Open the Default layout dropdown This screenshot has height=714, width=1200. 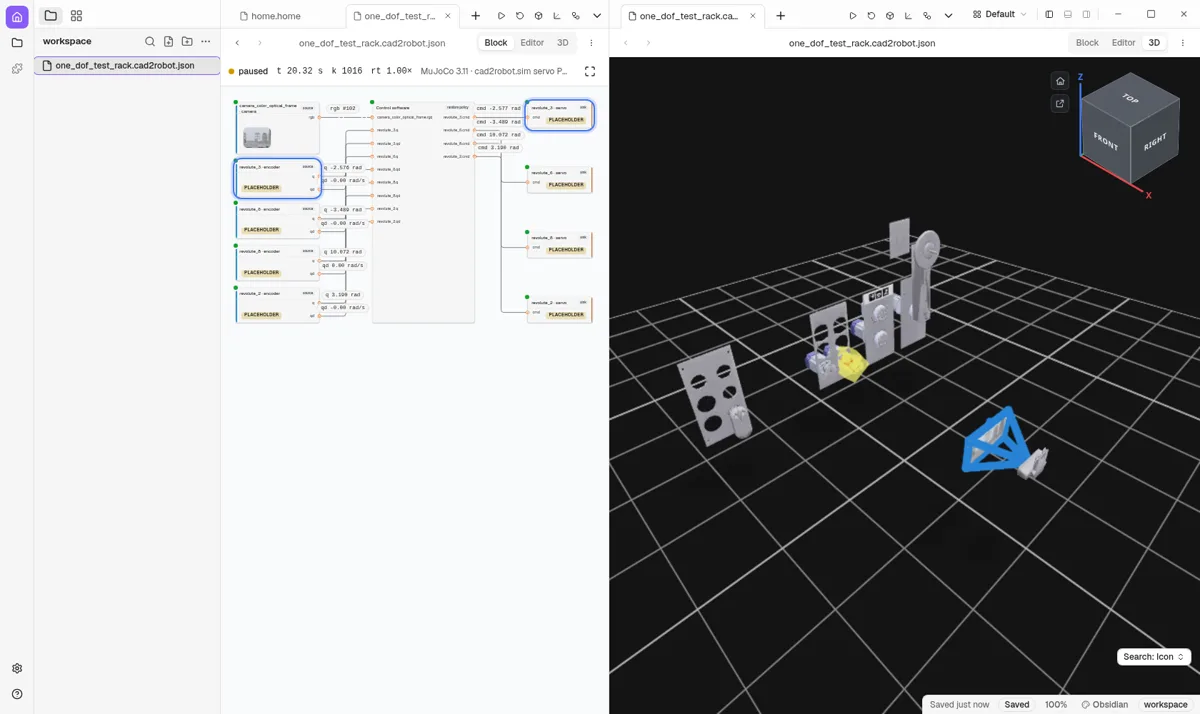click(x=1000, y=15)
